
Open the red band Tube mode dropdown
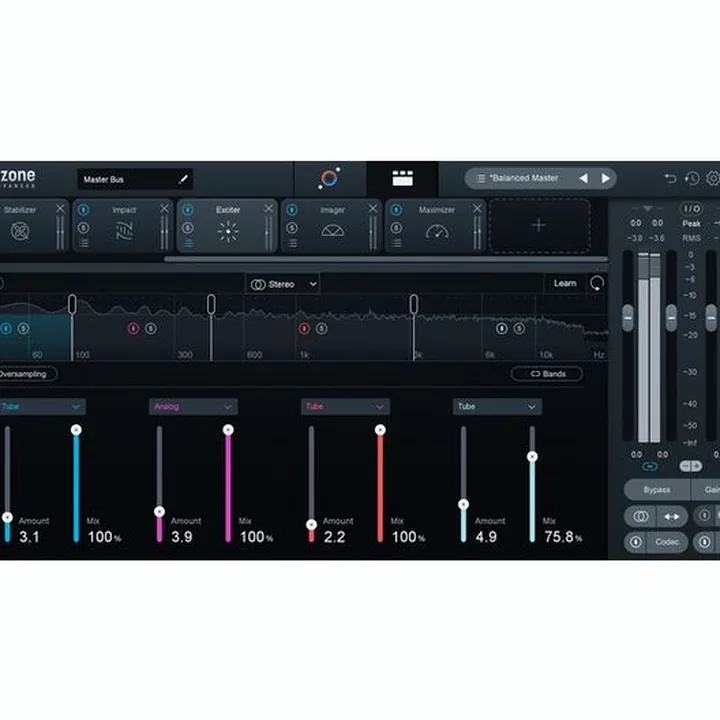(345, 407)
